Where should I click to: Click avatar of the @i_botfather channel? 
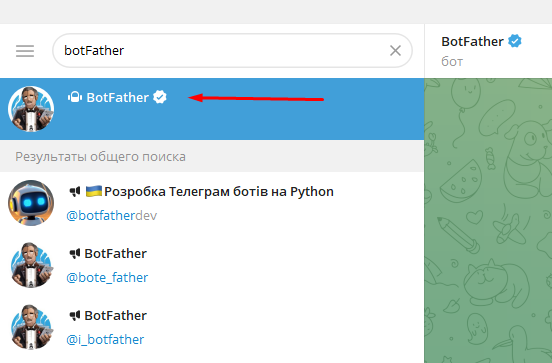click(31, 327)
